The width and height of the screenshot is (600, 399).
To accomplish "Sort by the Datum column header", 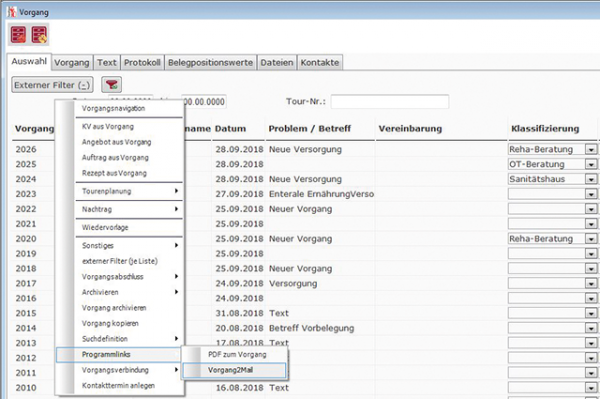I will click(230, 129).
